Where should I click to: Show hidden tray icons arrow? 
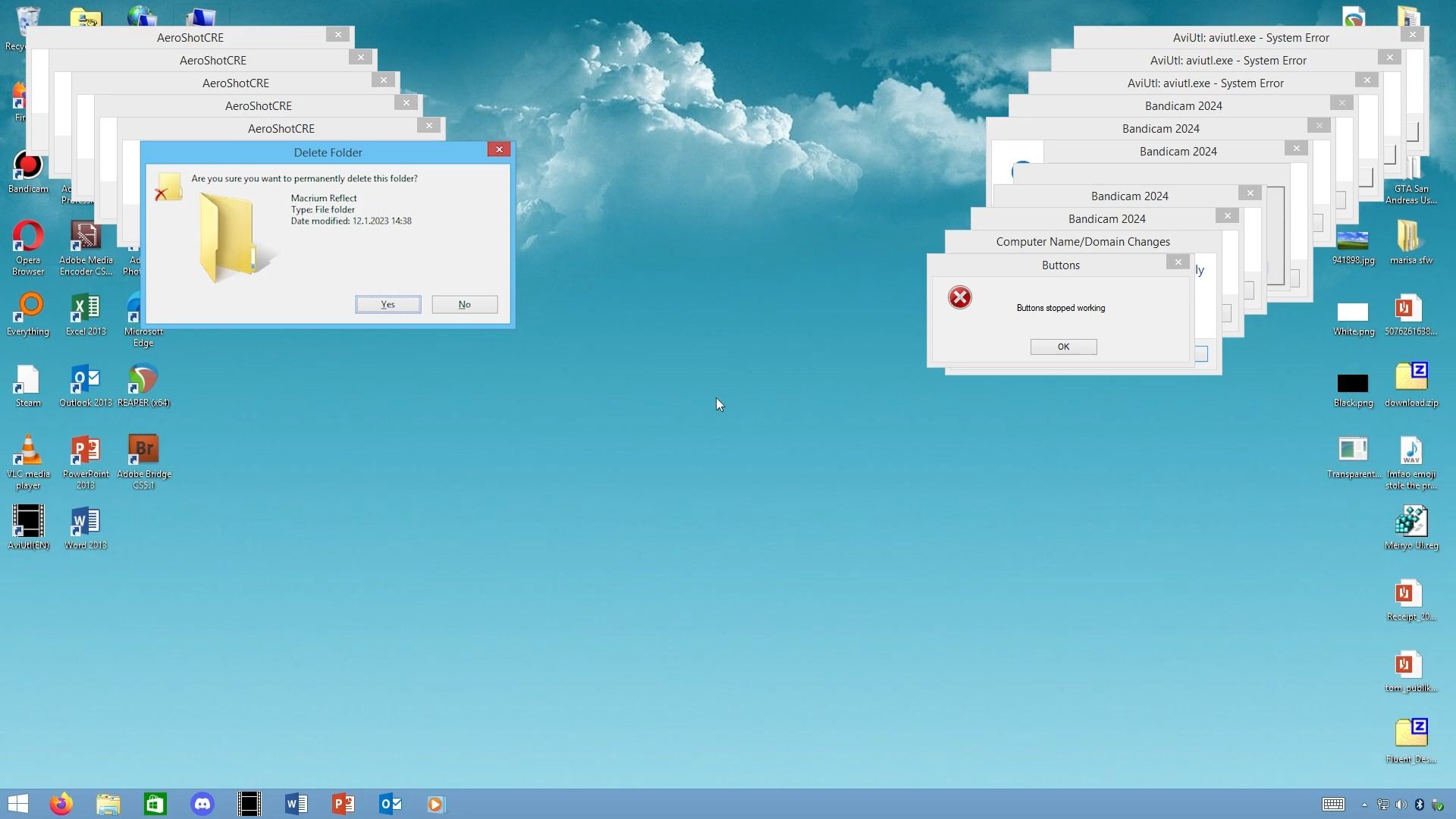pos(1364,805)
